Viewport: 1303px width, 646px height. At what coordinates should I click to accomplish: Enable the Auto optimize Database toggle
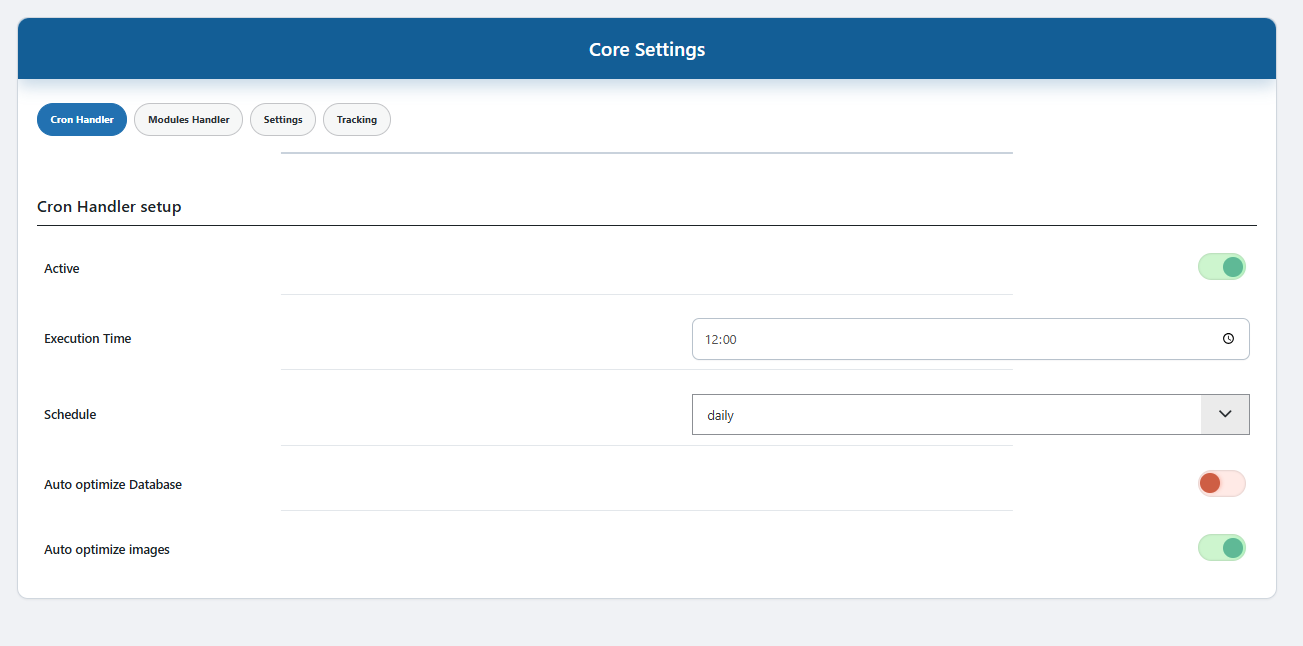pyautogui.click(x=1222, y=484)
